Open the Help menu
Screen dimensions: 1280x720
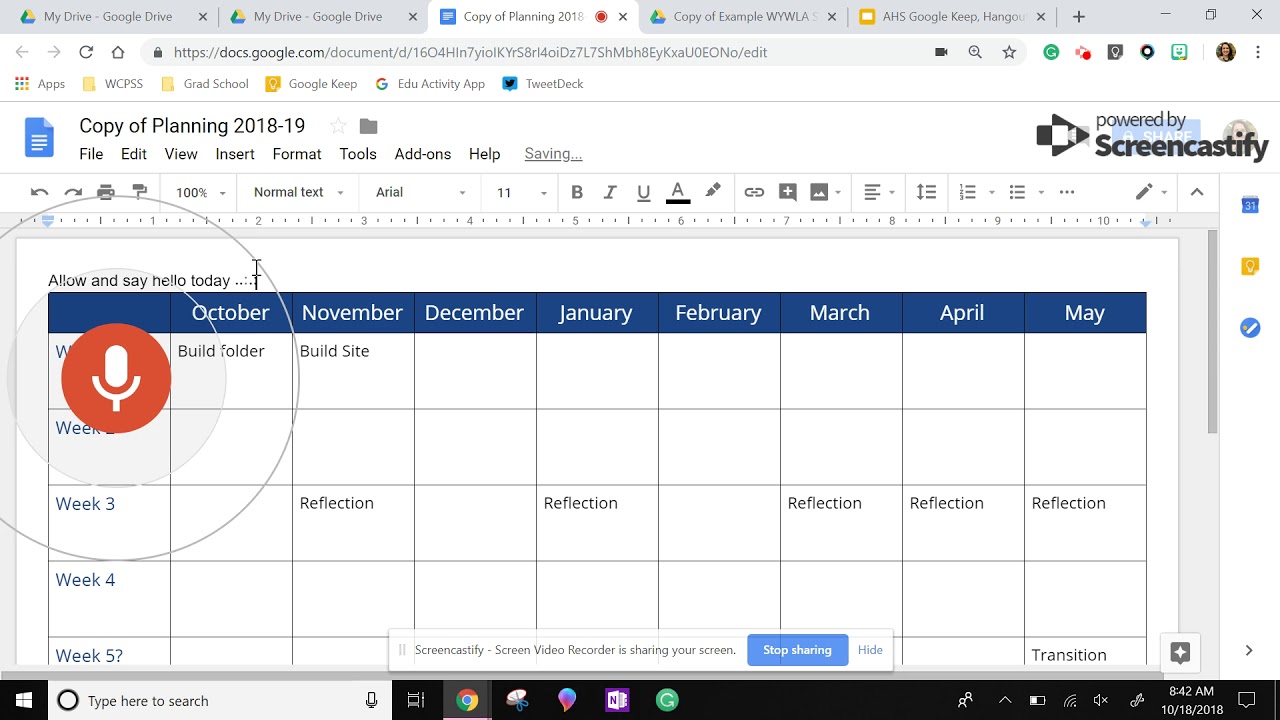[484, 154]
